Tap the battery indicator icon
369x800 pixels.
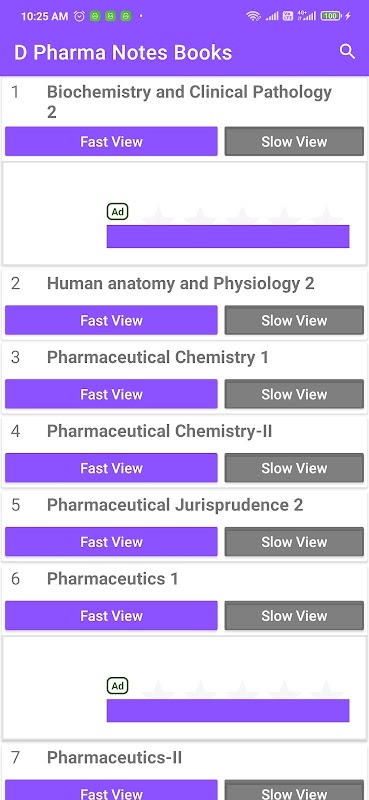331,16
